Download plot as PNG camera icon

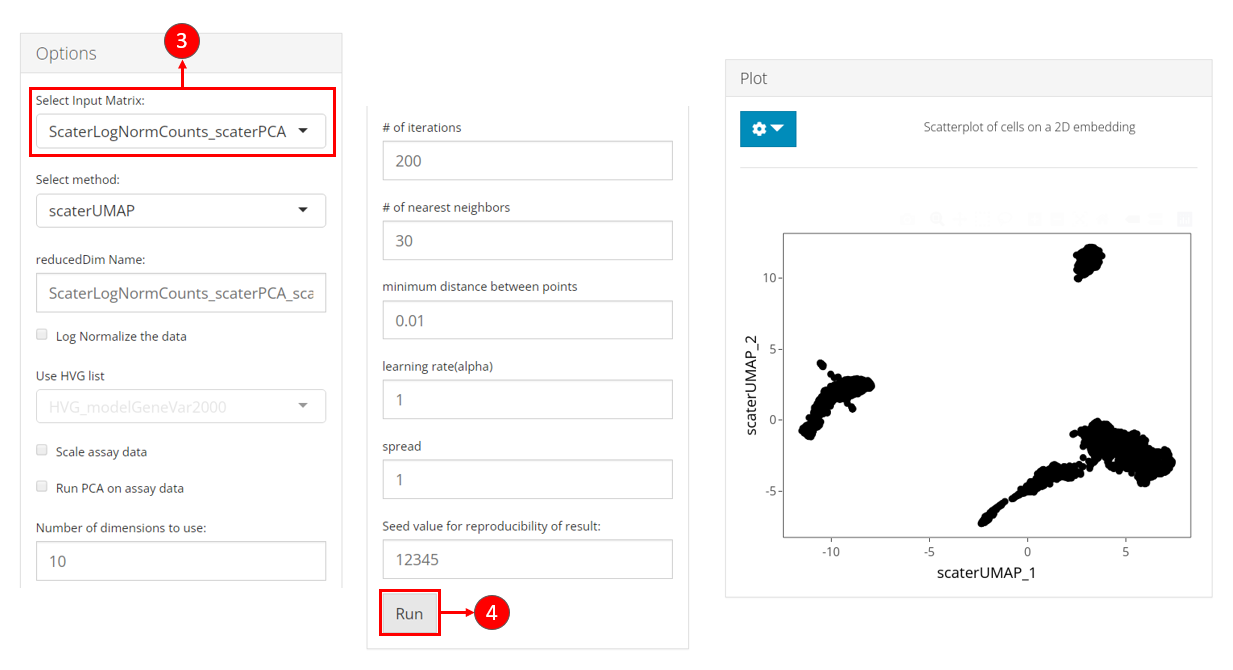click(908, 219)
